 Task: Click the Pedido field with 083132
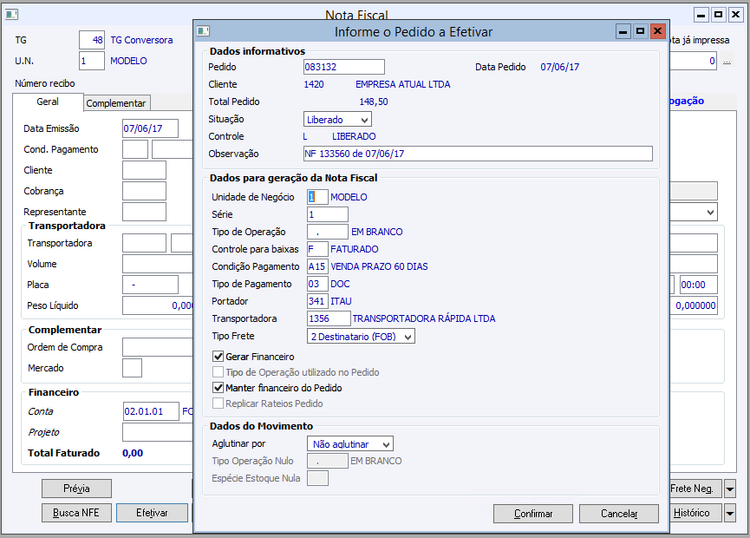coord(344,67)
